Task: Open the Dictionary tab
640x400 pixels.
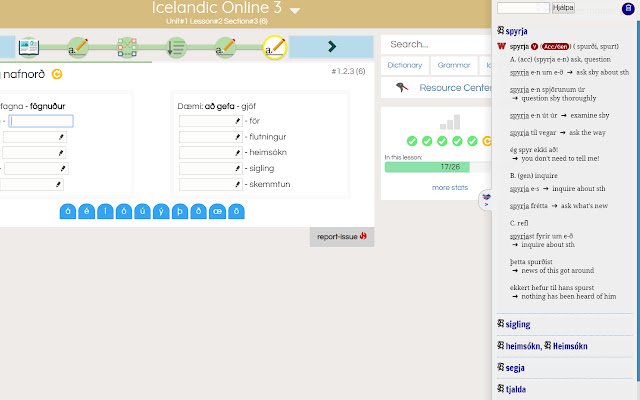Action: (x=404, y=65)
